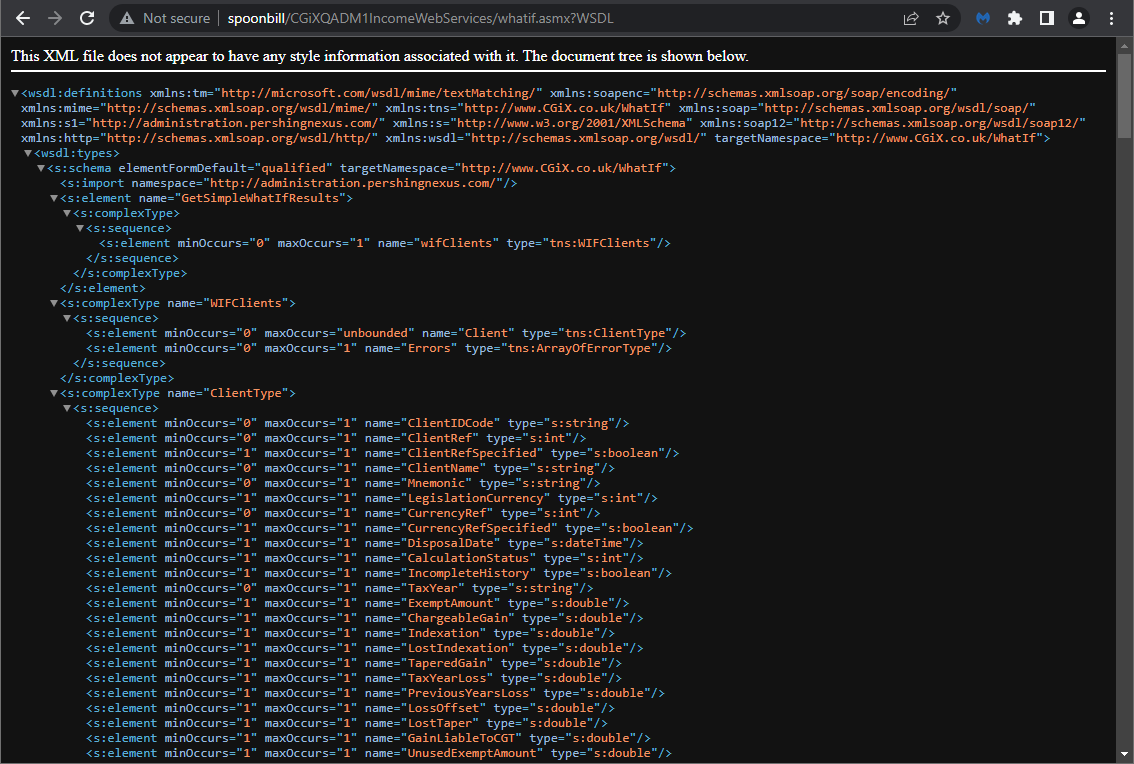Bookmark this page with the star

coord(942,18)
